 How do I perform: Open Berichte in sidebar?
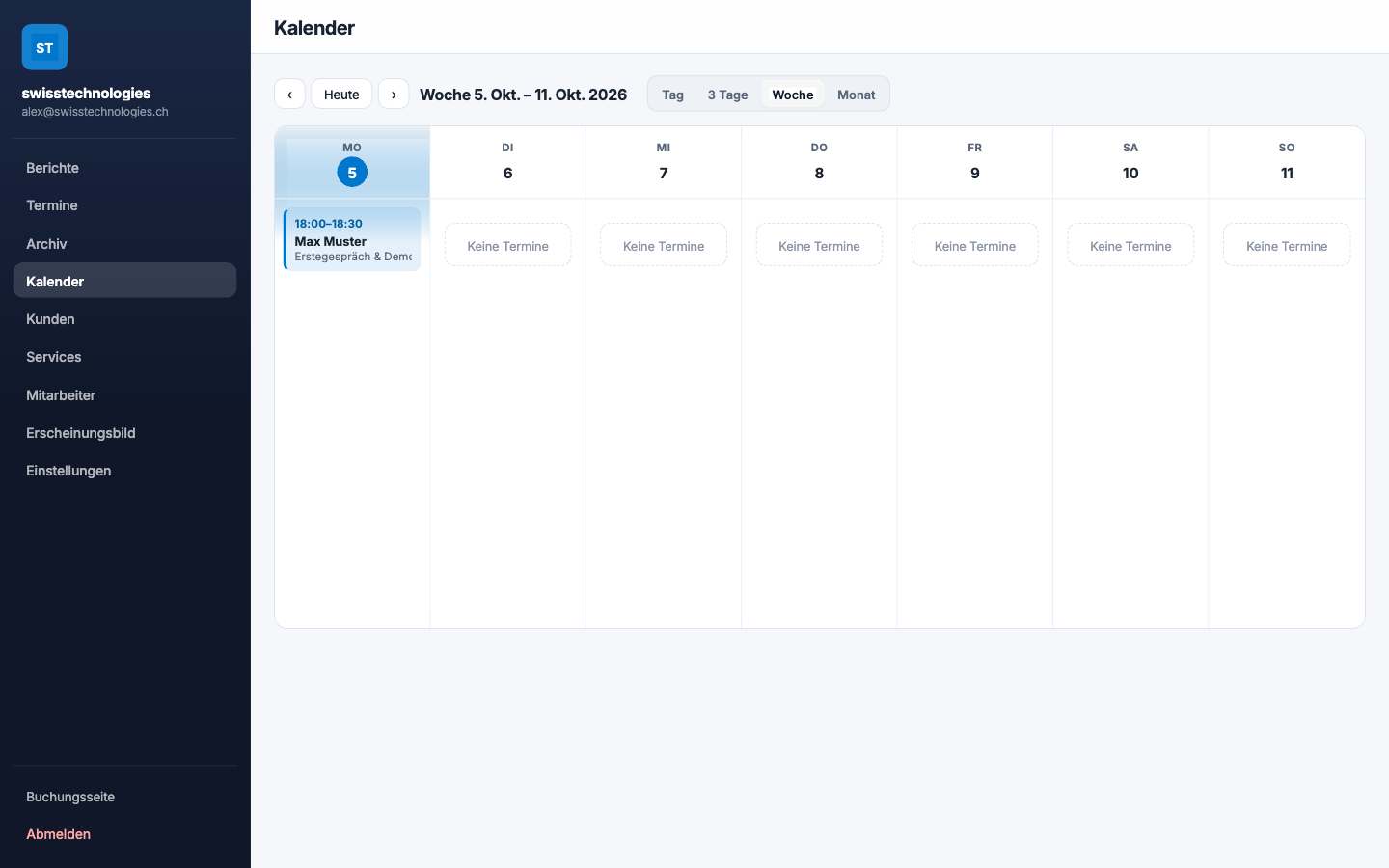(x=124, y=168)
